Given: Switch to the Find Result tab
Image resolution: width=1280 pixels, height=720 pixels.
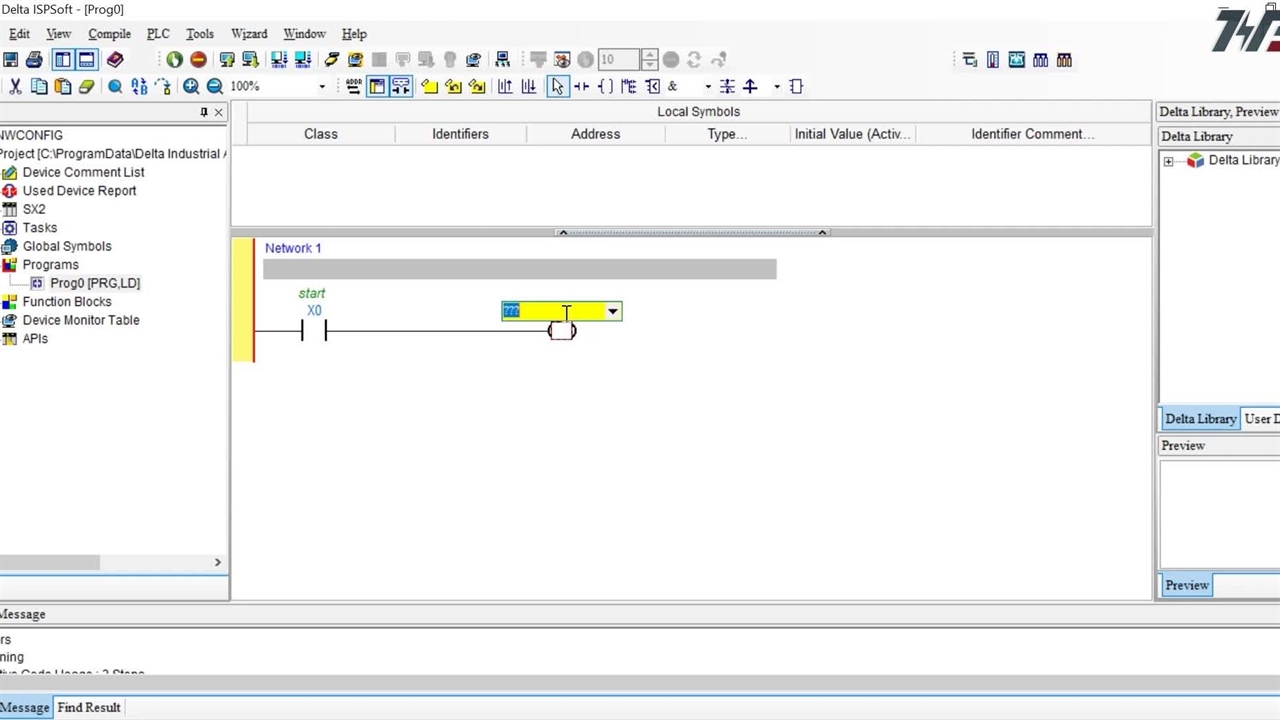Looking at the screenshot, I should 89,707.
